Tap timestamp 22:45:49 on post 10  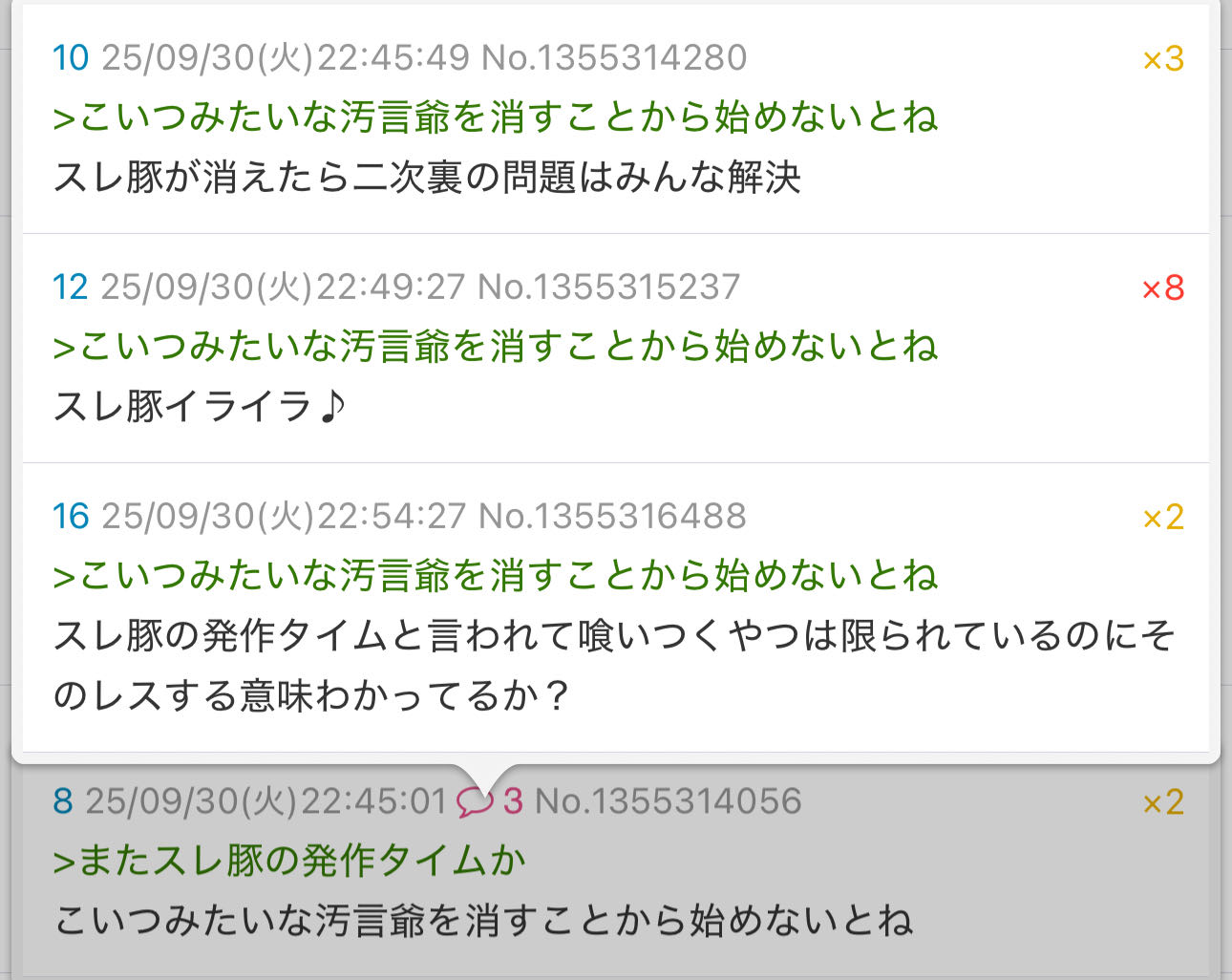click(x=393, y=57)
